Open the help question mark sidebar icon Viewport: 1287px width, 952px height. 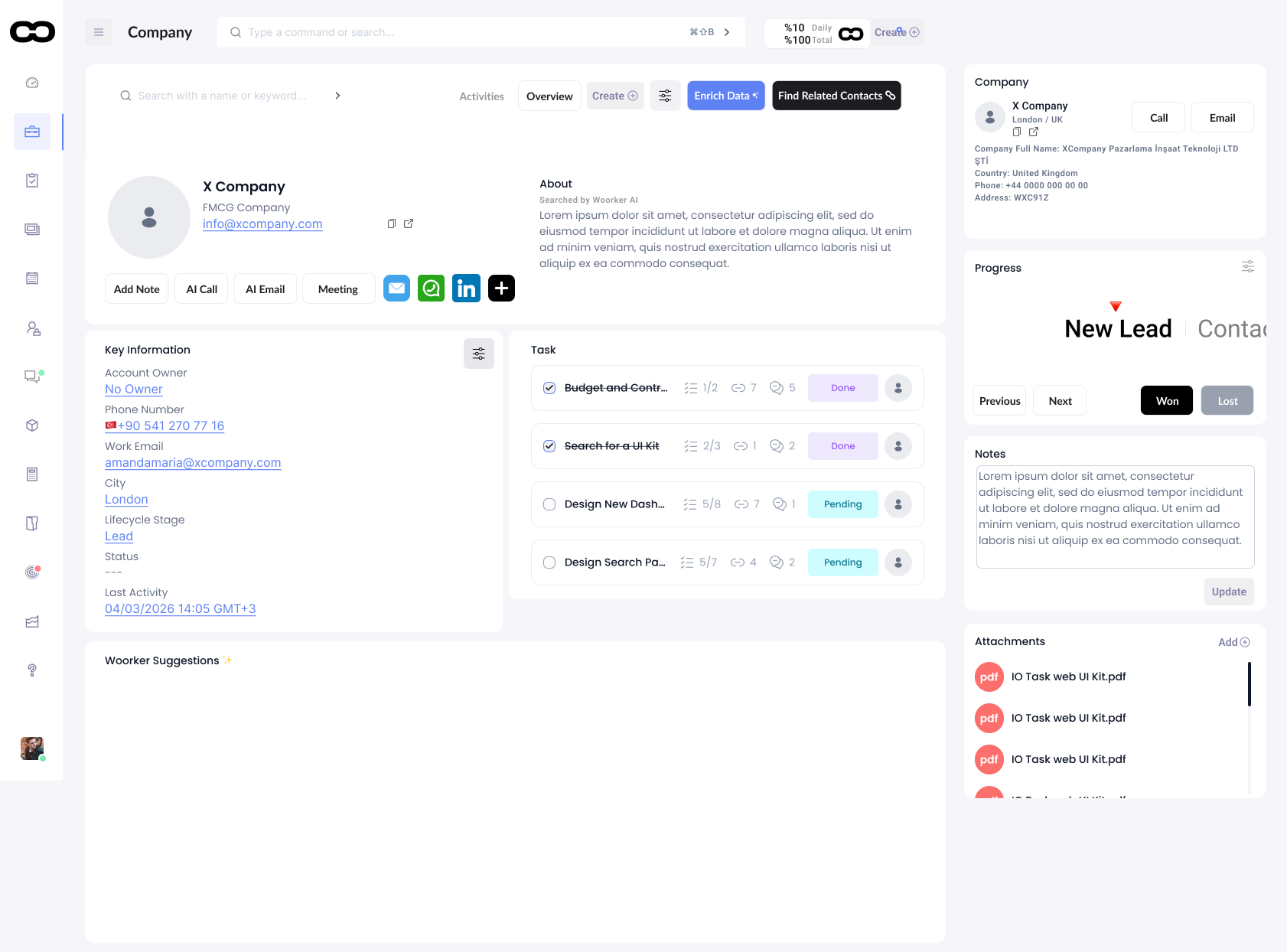pyautogui.click(x=32, y=670)
